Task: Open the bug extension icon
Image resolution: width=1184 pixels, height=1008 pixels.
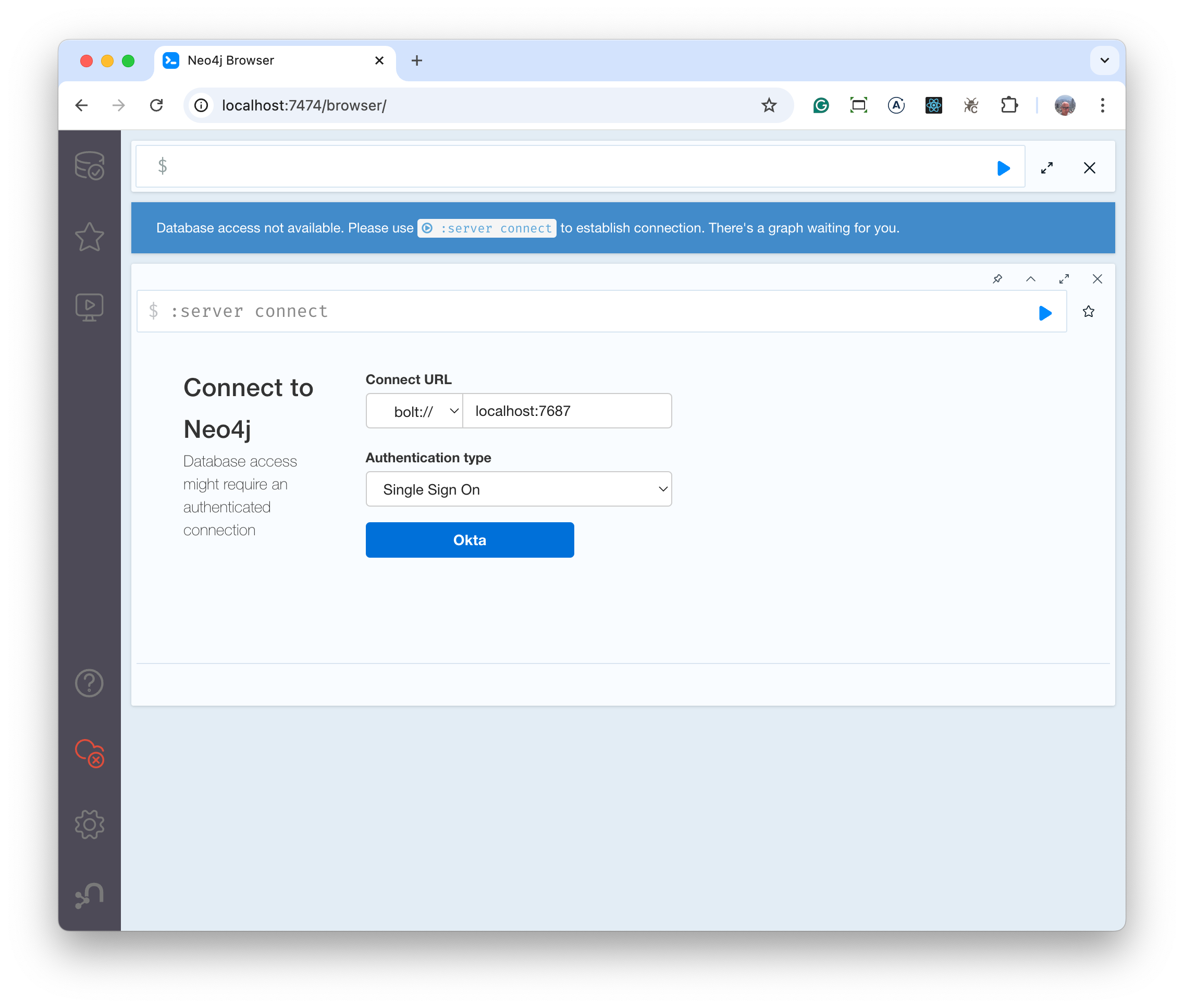Action: [971, 105]
